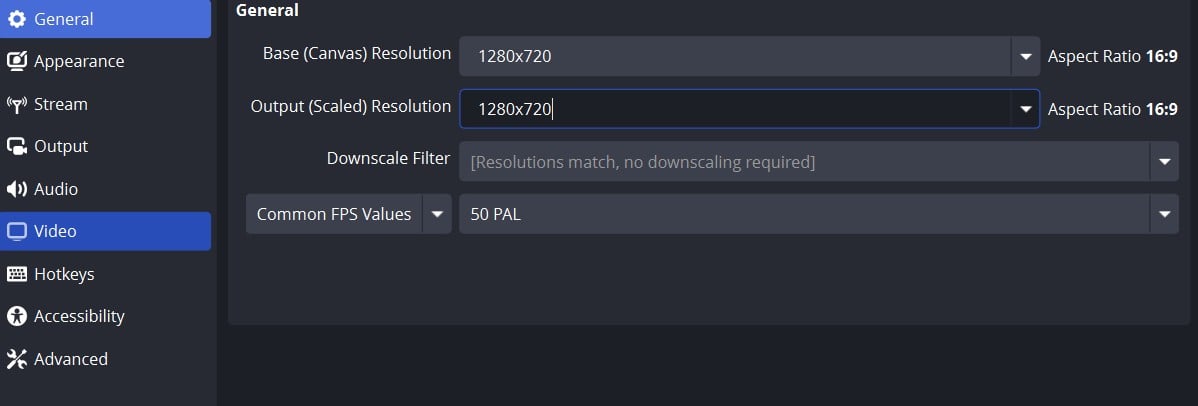Click the Base Resolution text field
This screenshot has width=1198, height=406.
(735, 57)
